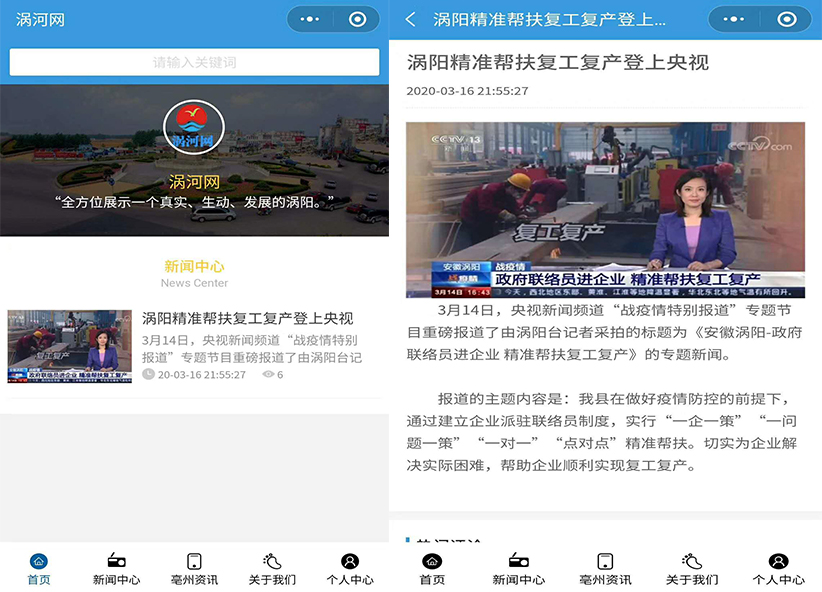Return to 首页 from article page bottom bar
Viewport: 822px width, 592px height.
click(x=432, y=569)
